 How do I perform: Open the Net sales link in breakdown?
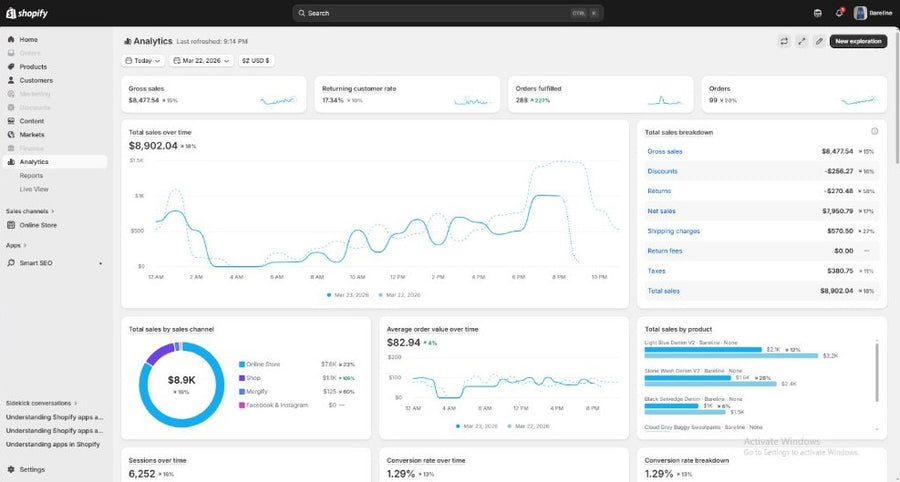pyautogui.click(x=661, y=211)
